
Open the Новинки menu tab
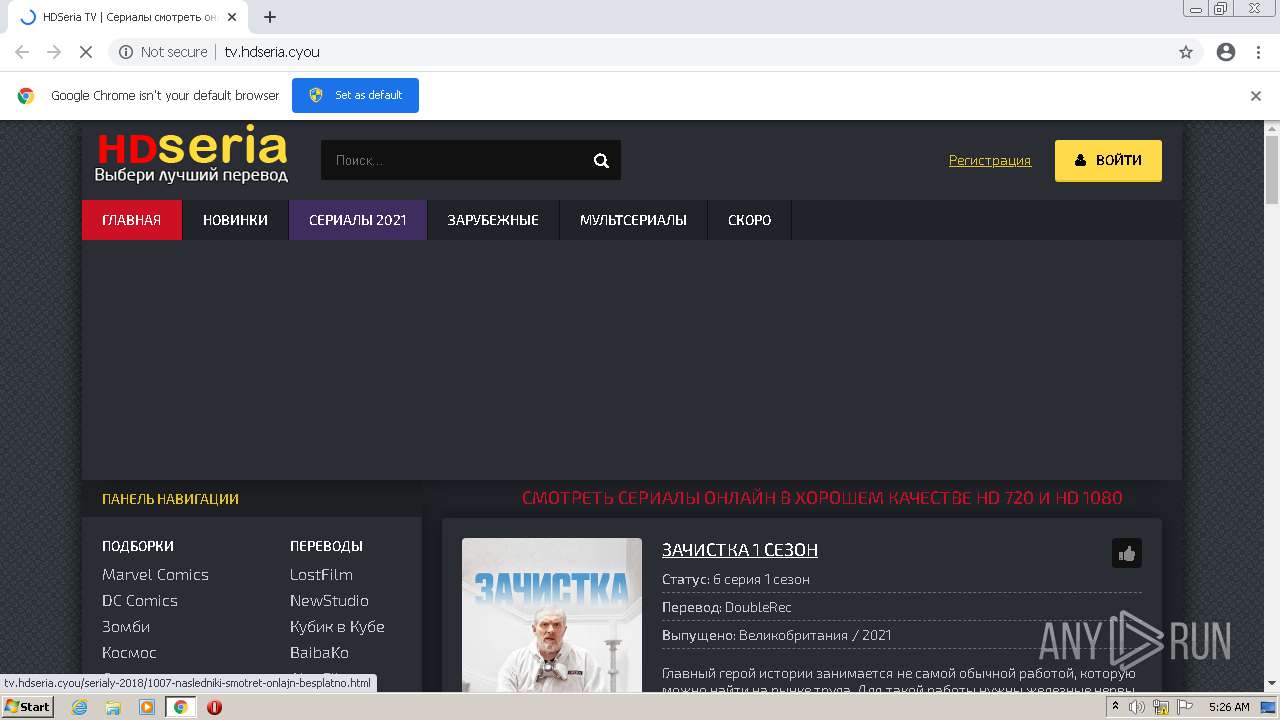(x=235, y=220)
